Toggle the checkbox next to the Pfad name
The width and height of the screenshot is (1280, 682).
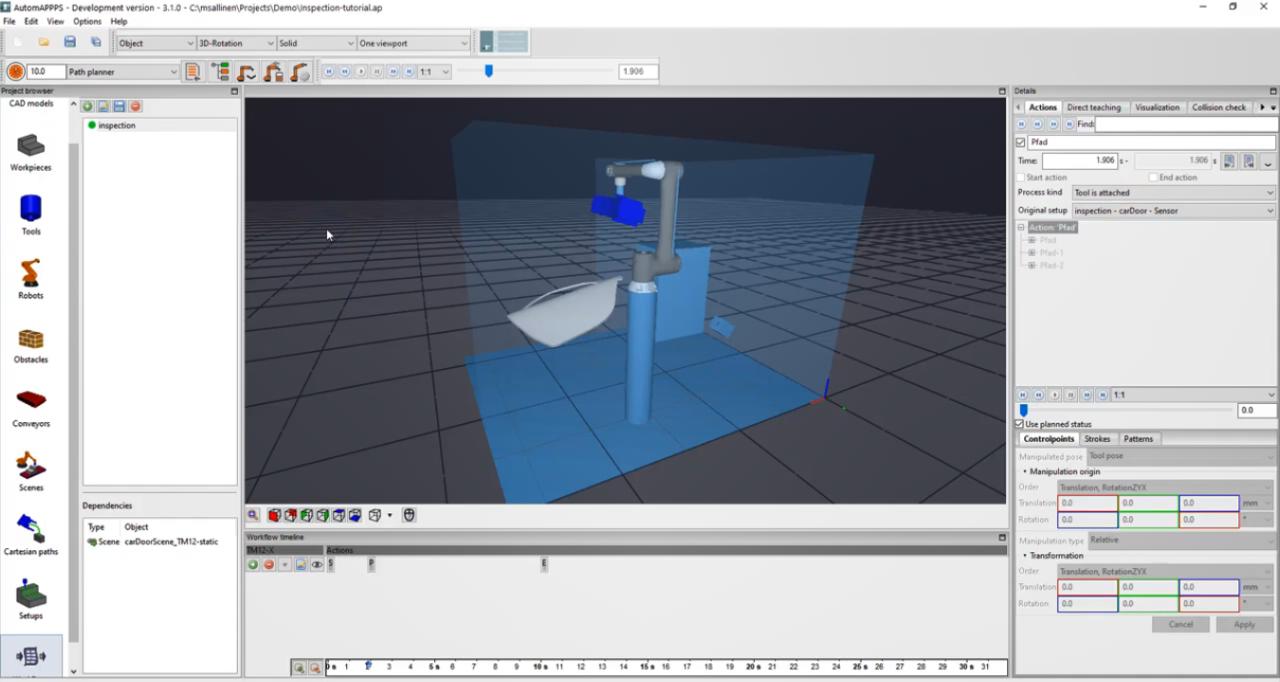(1021, 142)
